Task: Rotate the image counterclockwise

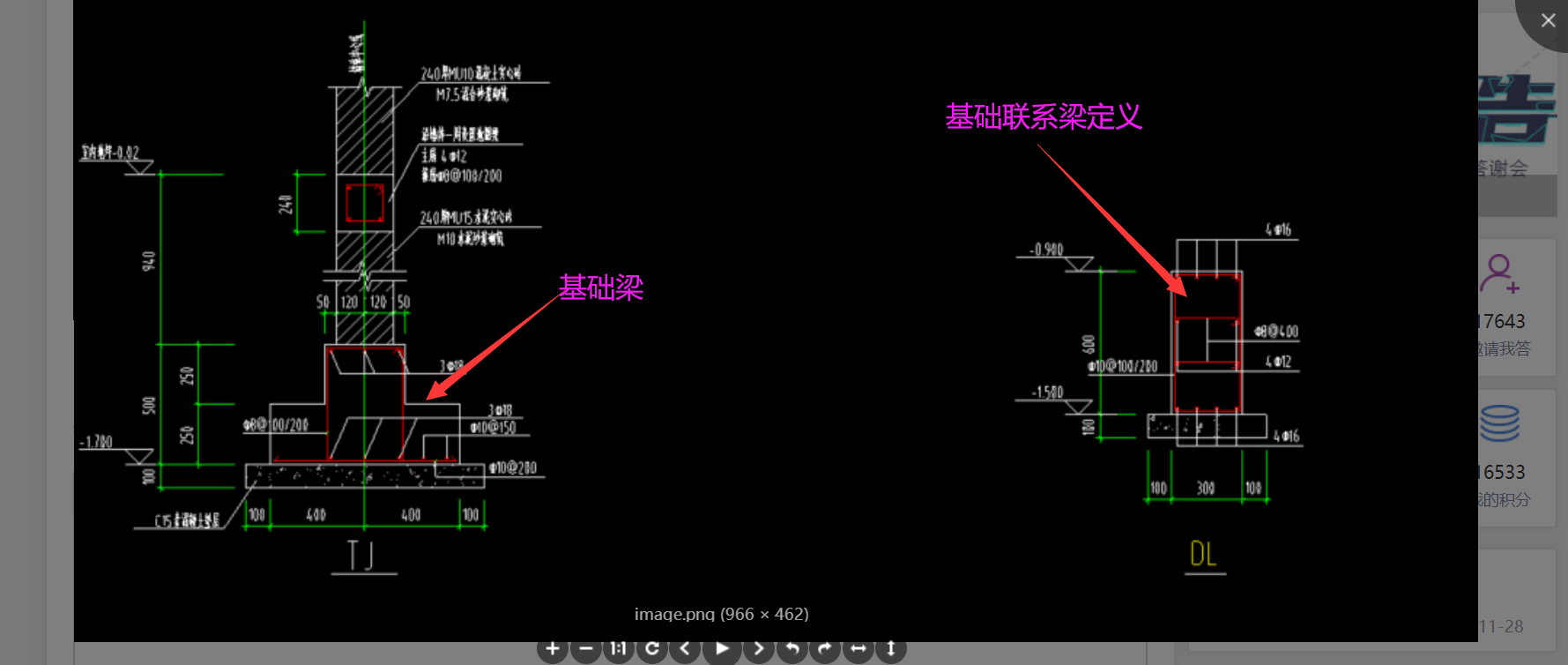Action: (x=791, y=649)
